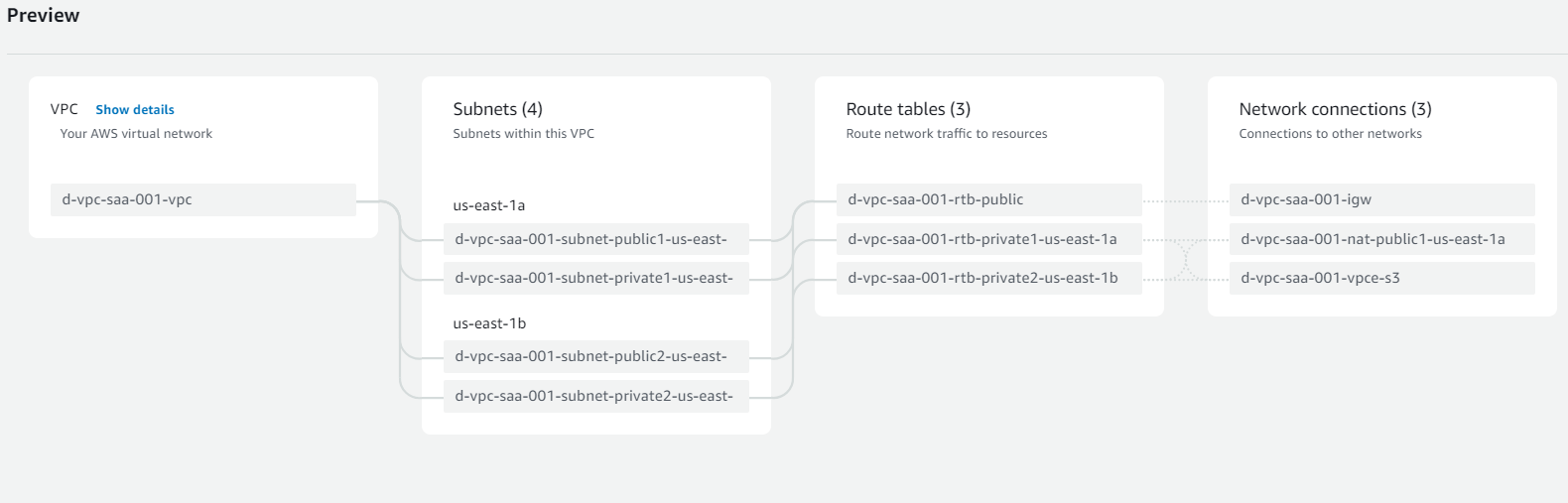Click the rtb-private1-us-east-1a route table
Screen dimensions: 1568x503
pos(988,239)
